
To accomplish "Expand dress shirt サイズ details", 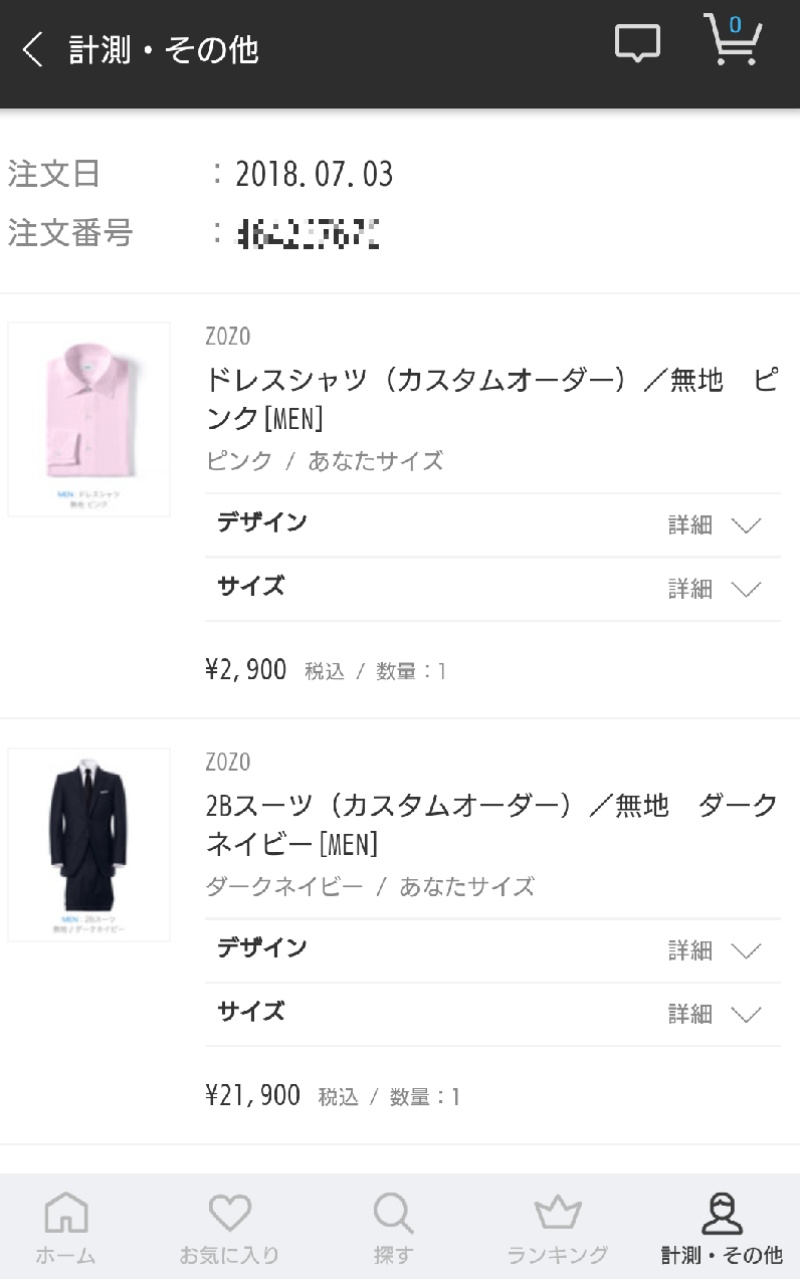I will (714, 589).
